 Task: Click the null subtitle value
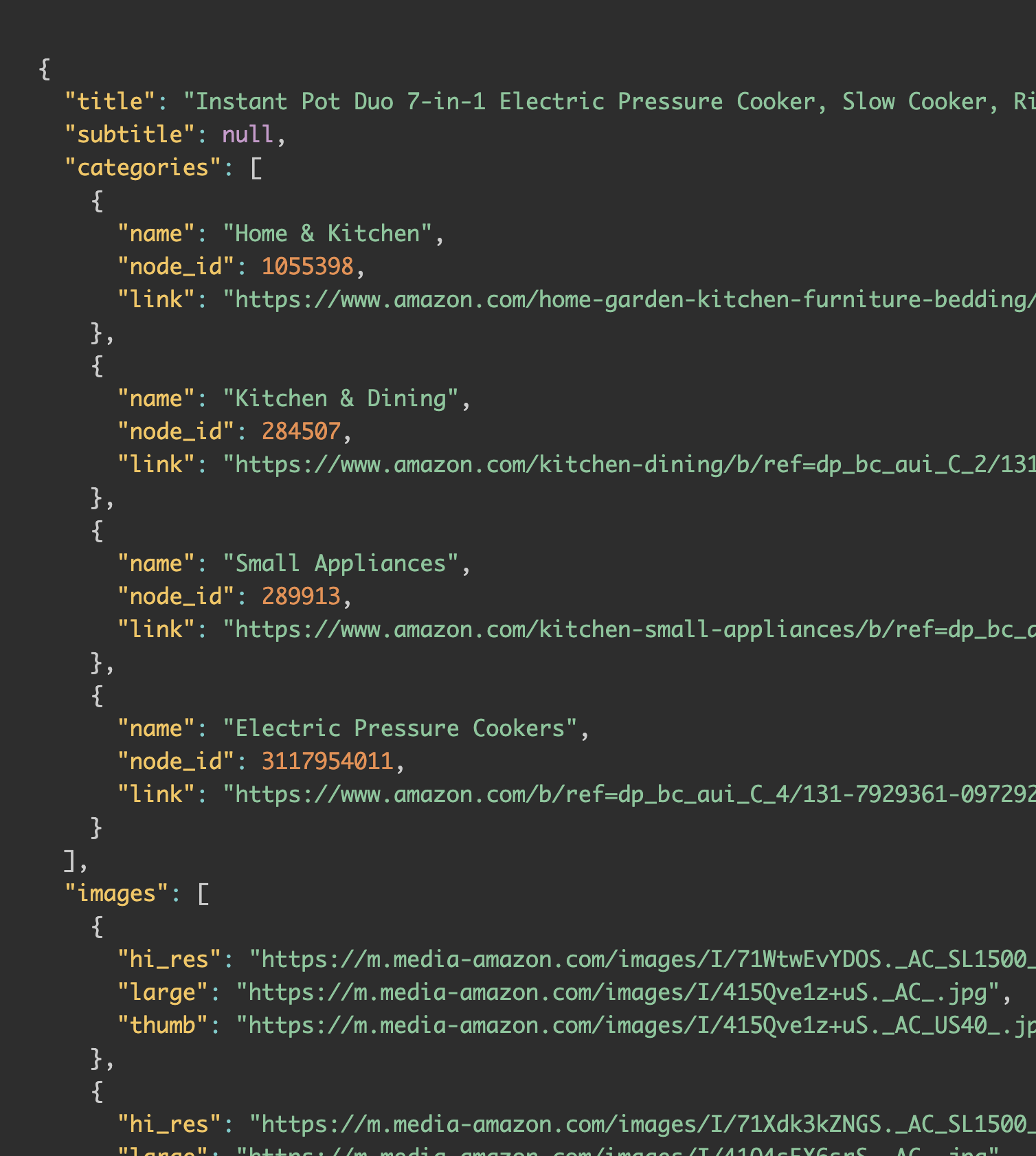(247, 135)
